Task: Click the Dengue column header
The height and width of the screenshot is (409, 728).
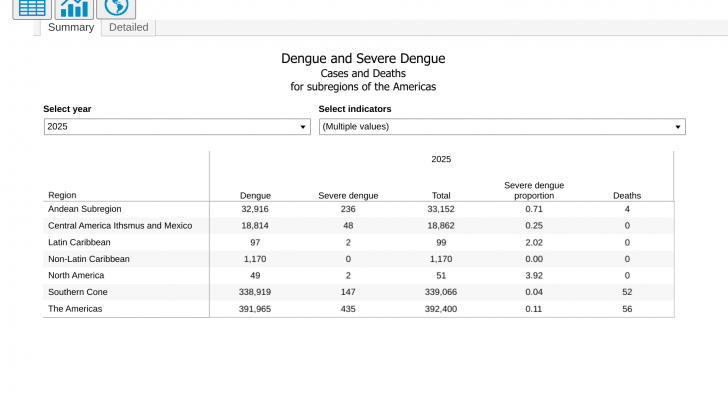Action: [x=255, y=195]
